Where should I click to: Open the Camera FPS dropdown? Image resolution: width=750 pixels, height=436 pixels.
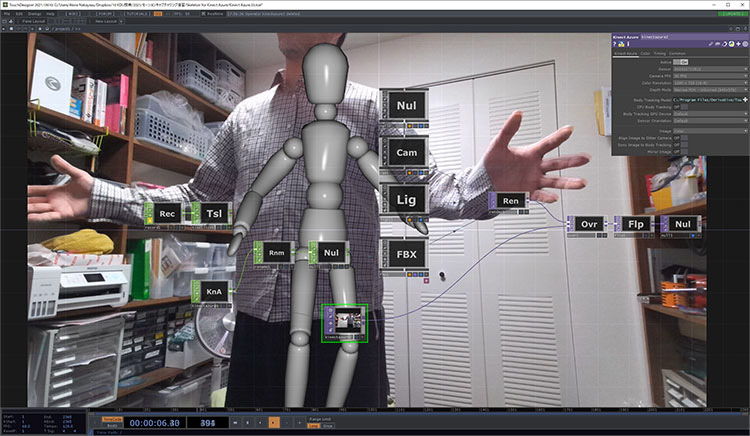tap(710, 76)
